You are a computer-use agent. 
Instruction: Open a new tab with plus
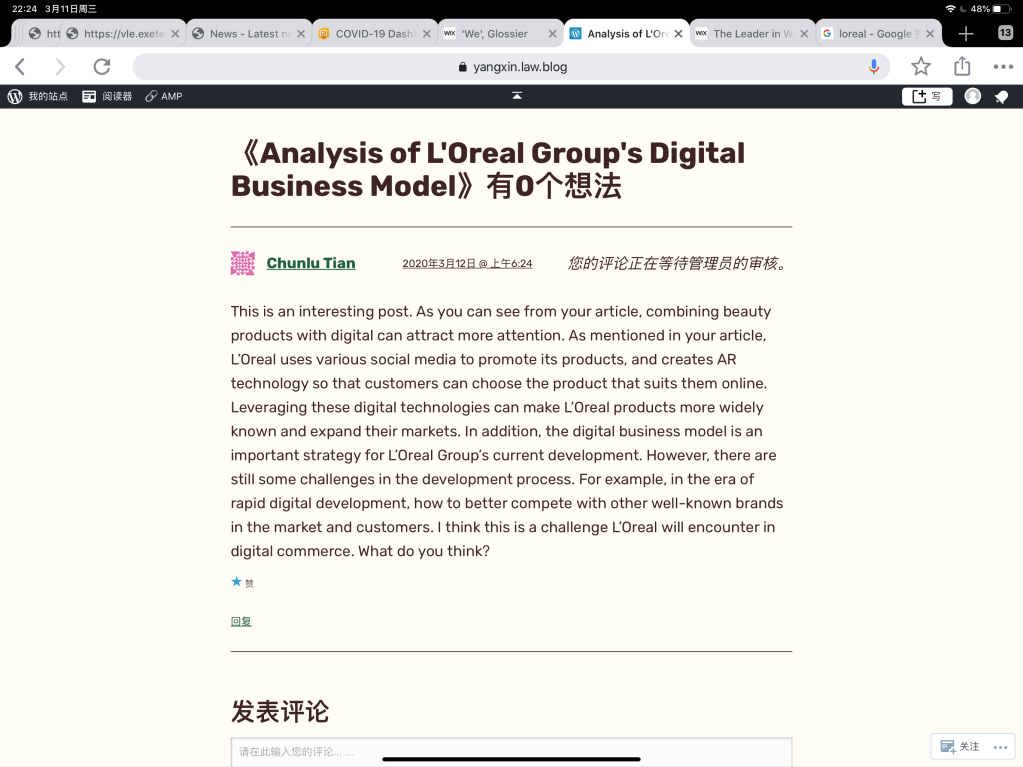coord(966,33)
